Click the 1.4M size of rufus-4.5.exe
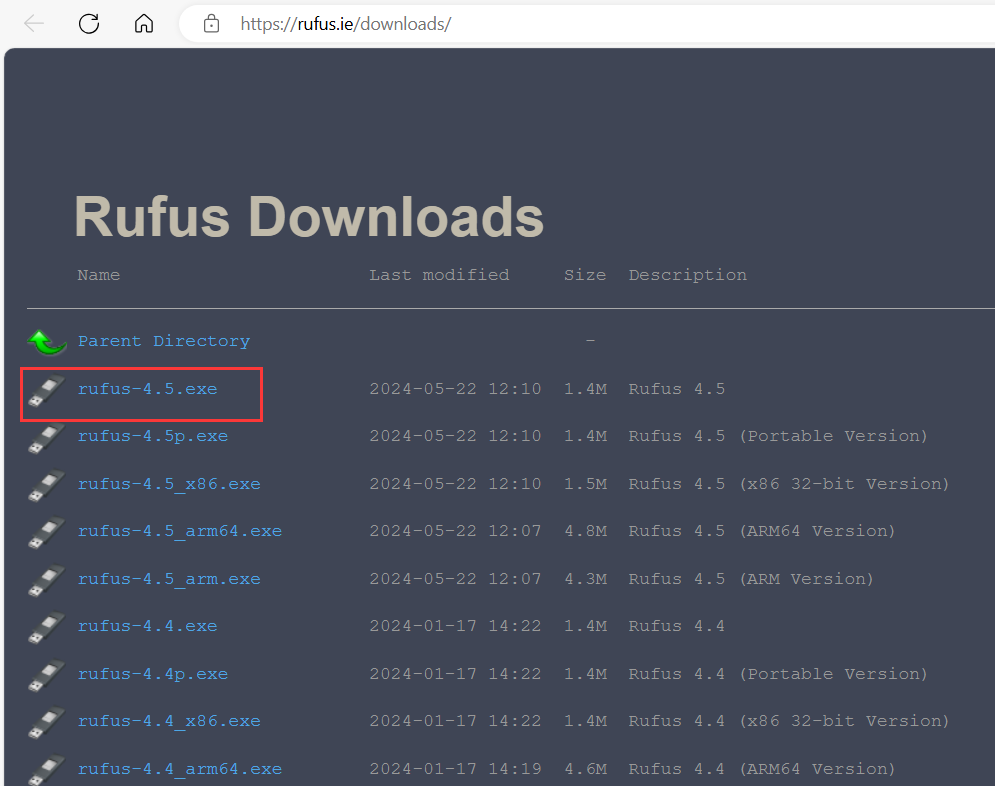The width and height of the screenshot is (995, 786). coord(585,389)
